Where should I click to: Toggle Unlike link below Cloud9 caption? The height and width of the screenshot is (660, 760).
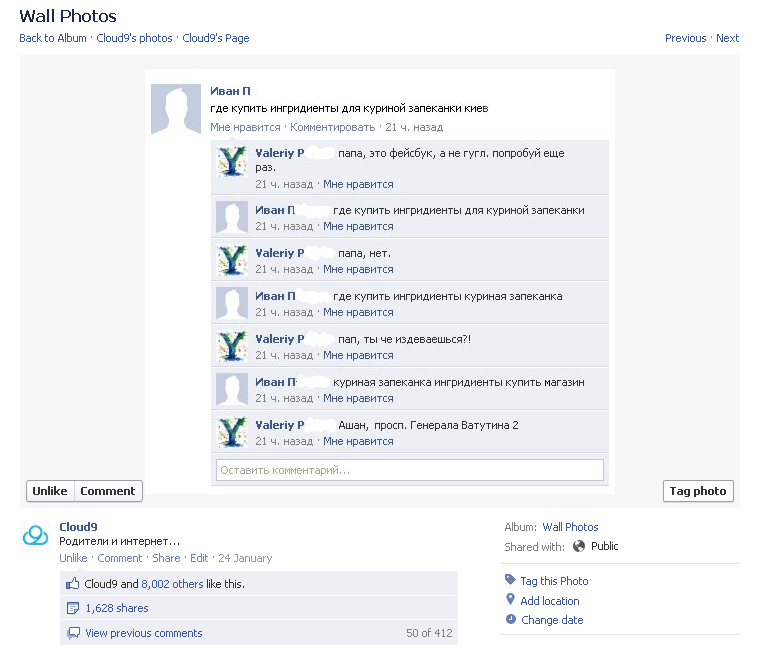coord(73,558)
